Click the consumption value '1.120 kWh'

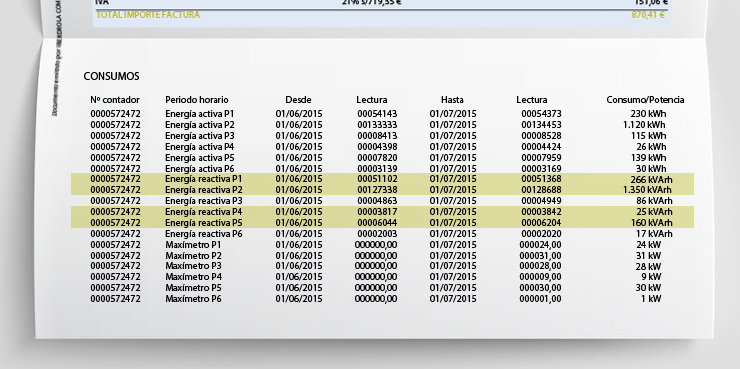[644, 125]
